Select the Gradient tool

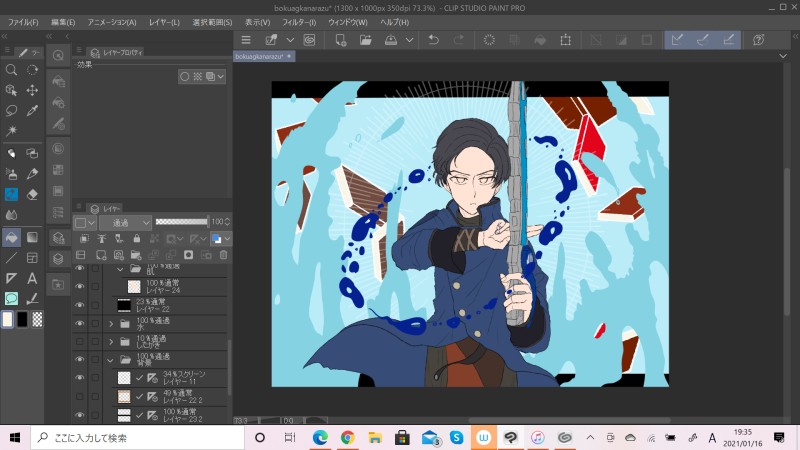32,237
